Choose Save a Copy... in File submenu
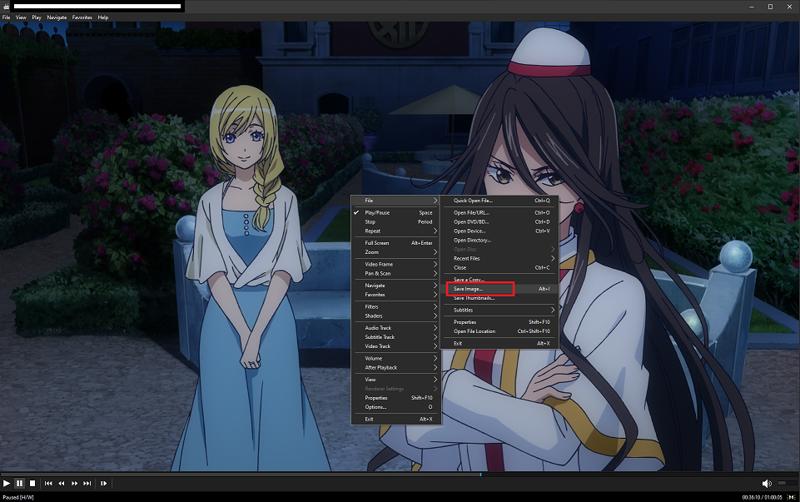This screenshot has height=502, width=800. click(499, 280)
